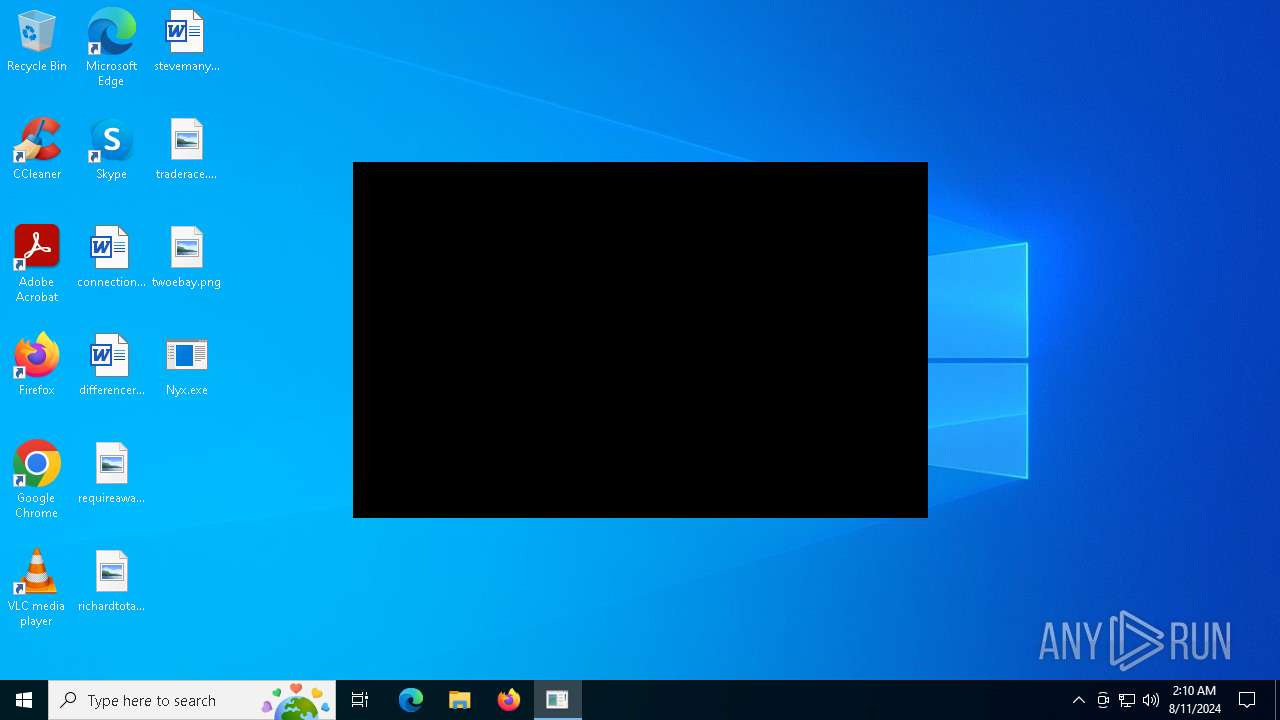Select the VLC media player shortcut
Image resolution: width=1280 pixels, height=720 pixels.
click(37, 588)
